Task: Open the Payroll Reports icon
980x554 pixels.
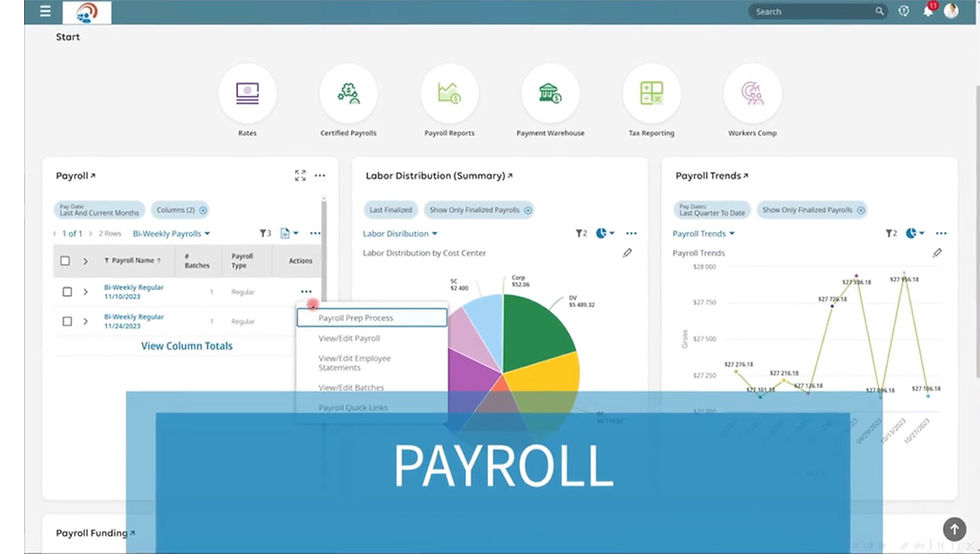Action: [x=449, y=93]
